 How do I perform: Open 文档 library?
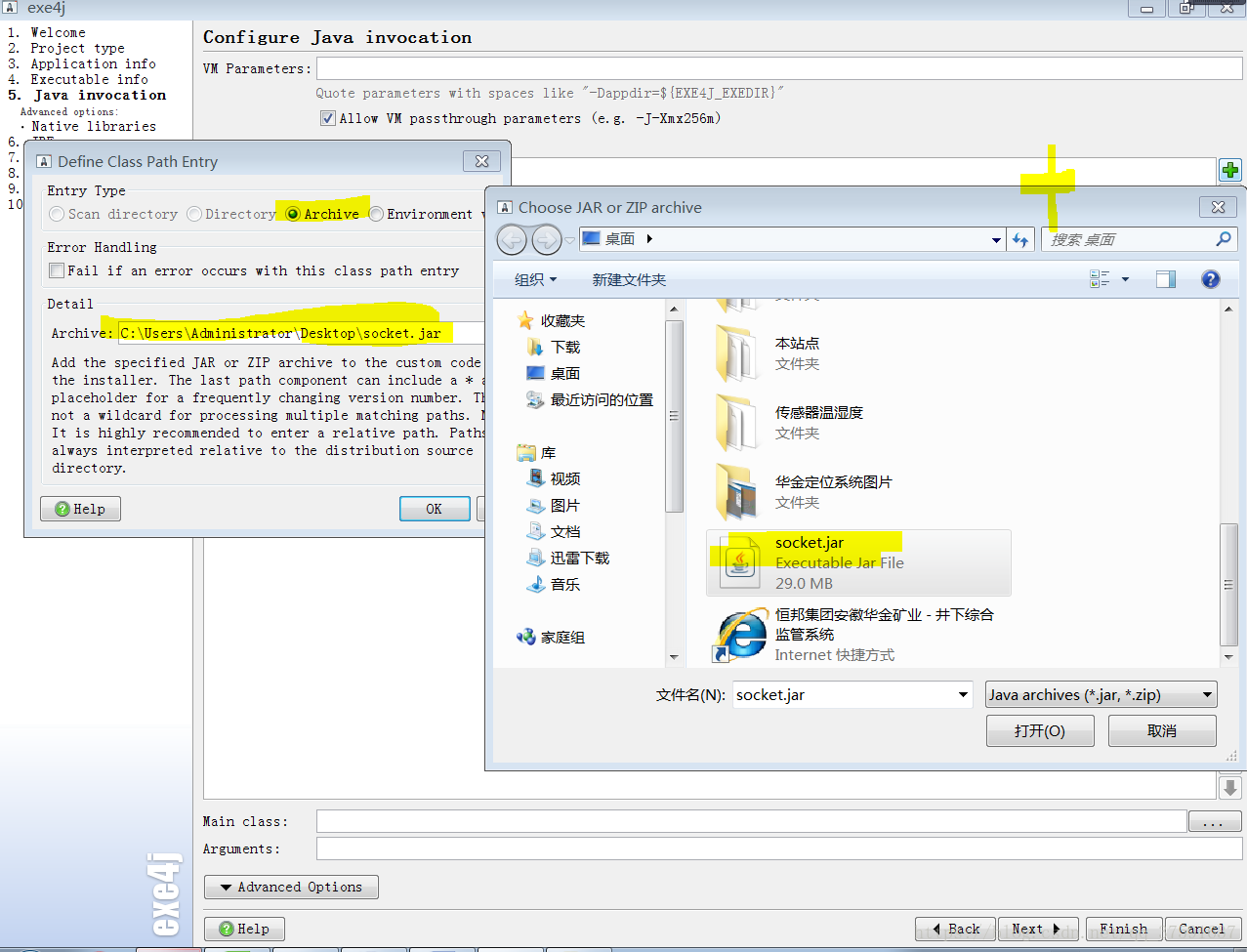[x=554, y=531]
